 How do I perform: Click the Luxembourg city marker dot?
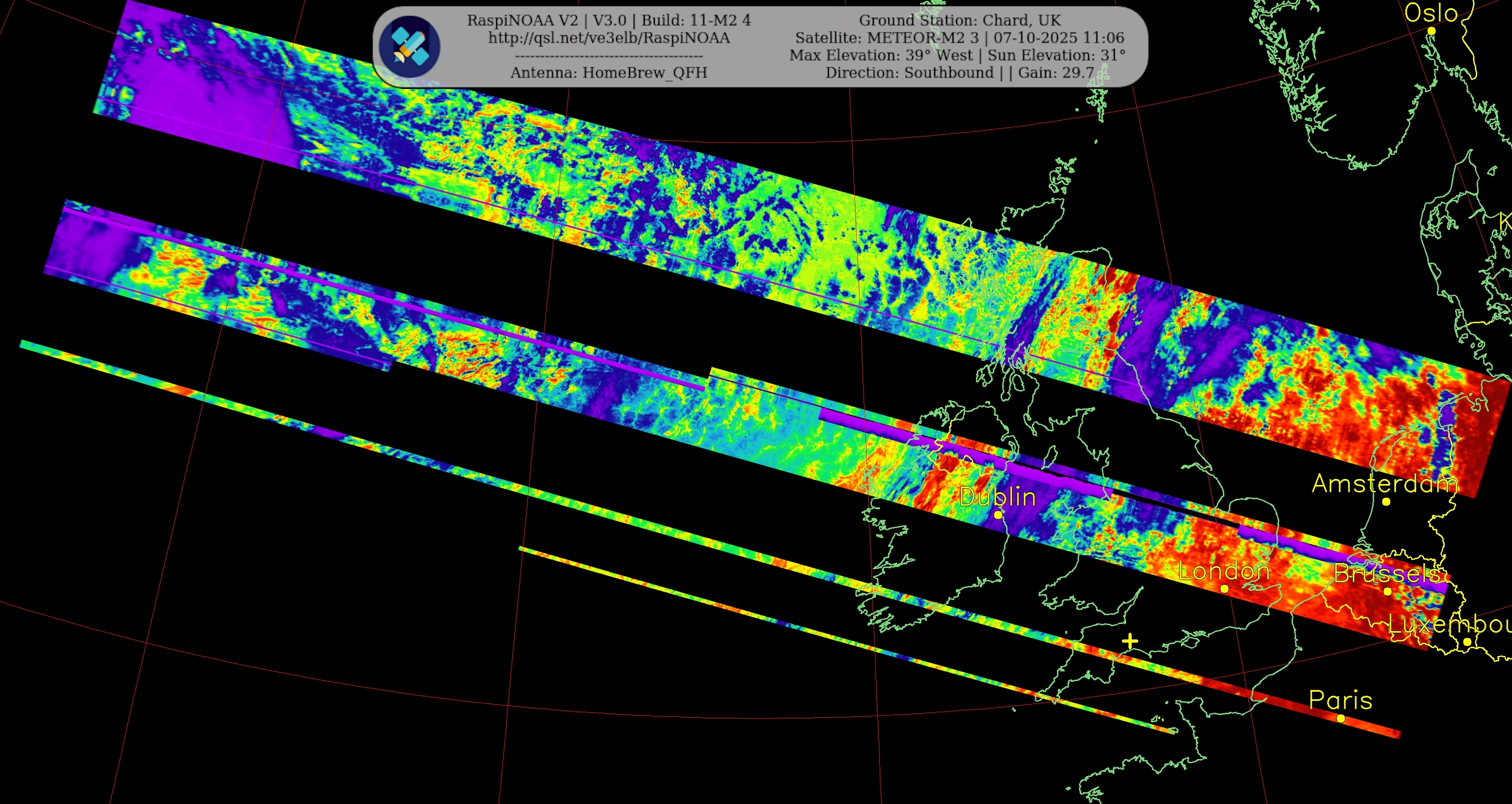(1467, 642)
